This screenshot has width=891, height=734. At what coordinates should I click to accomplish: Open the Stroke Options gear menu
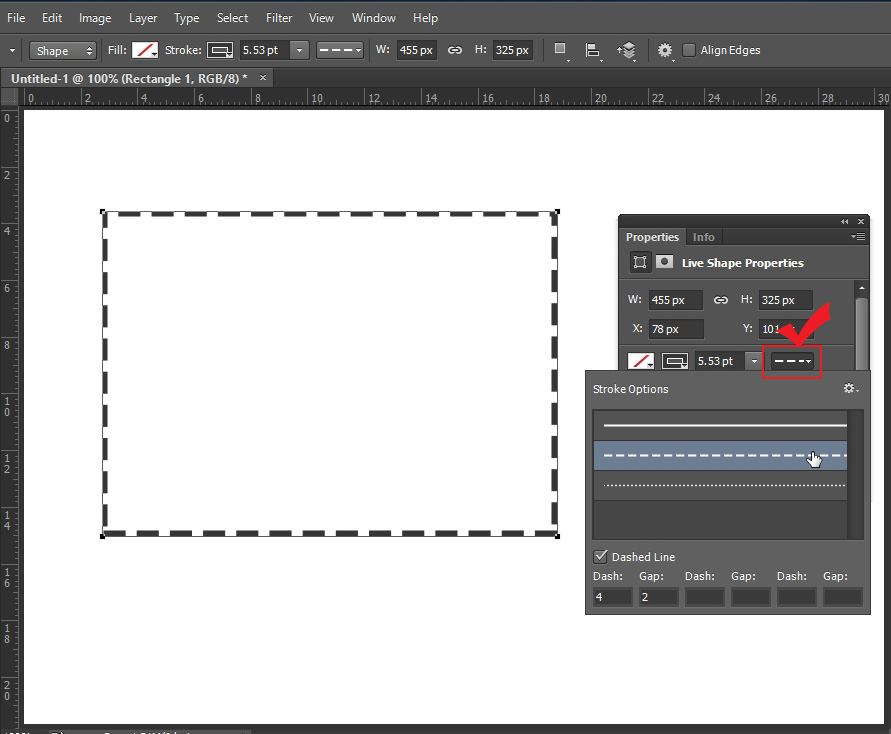tap(851, 388)
